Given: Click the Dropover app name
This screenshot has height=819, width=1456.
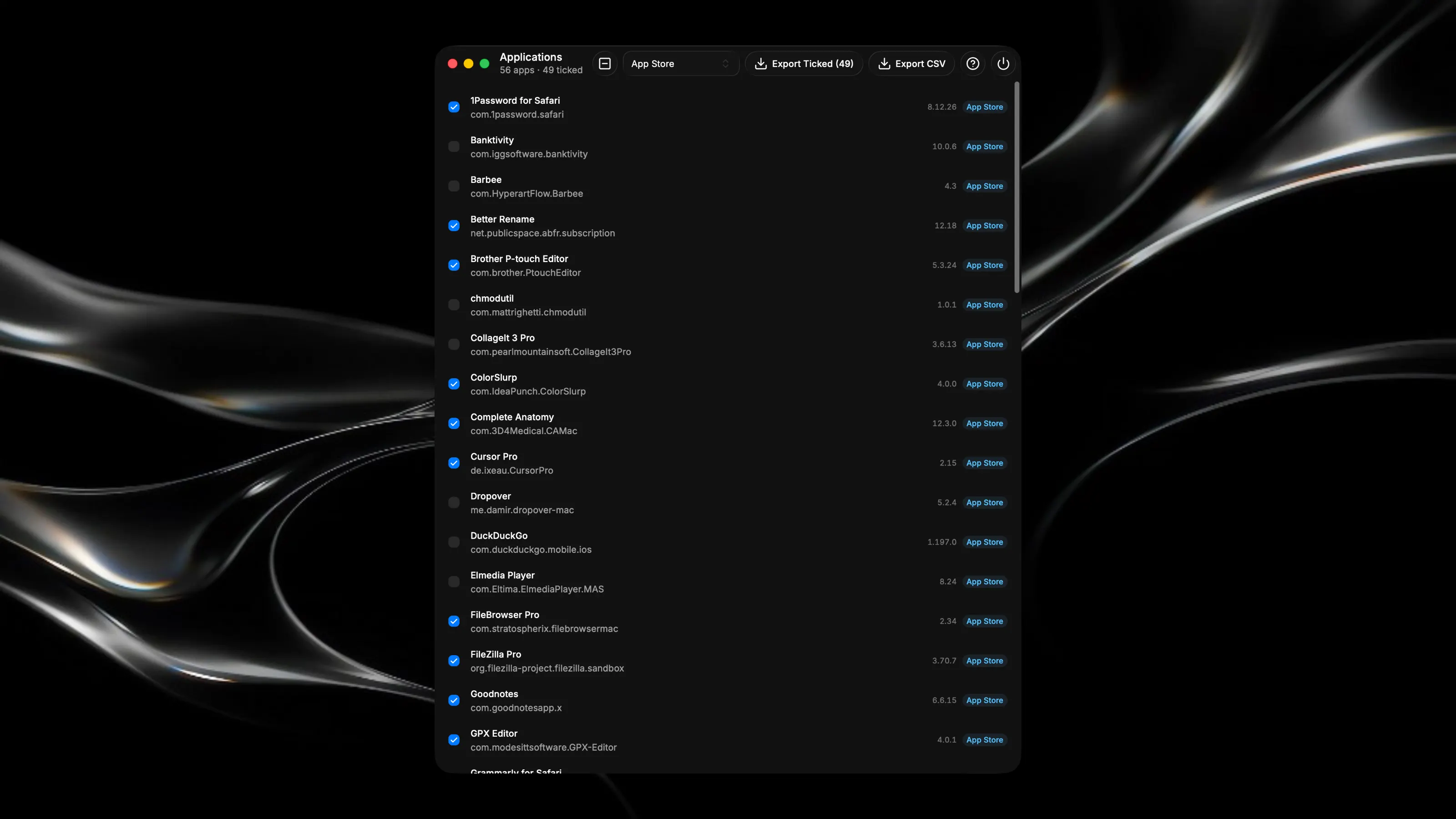Looking at the screenshot, I should [x=490, y=495].
